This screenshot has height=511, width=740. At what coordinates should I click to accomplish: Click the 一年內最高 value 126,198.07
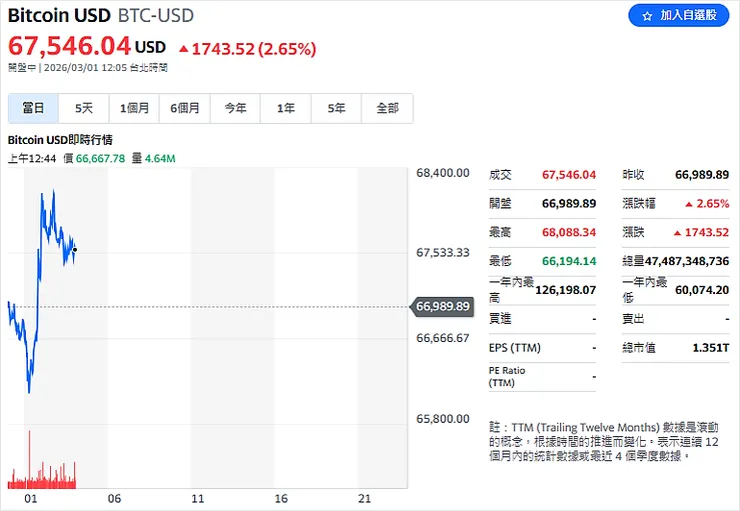pyautogui.click(x=565, y=290)
